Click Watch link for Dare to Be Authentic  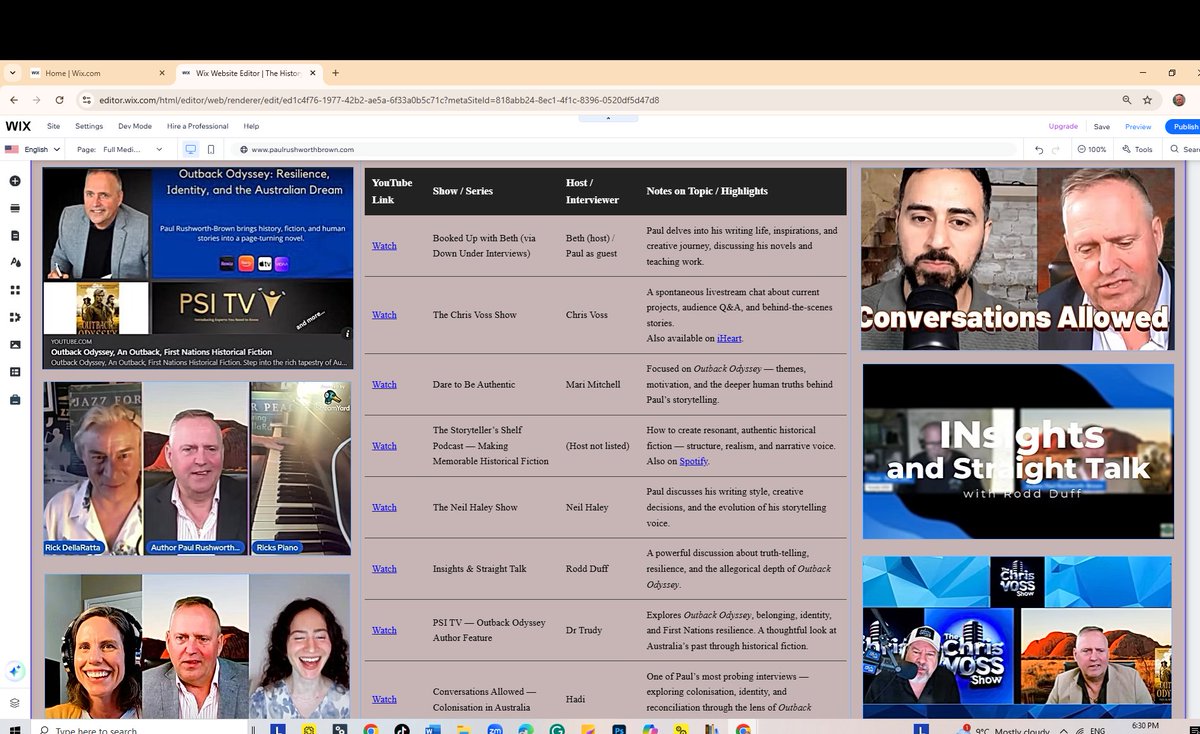click(x=384, y=384)
